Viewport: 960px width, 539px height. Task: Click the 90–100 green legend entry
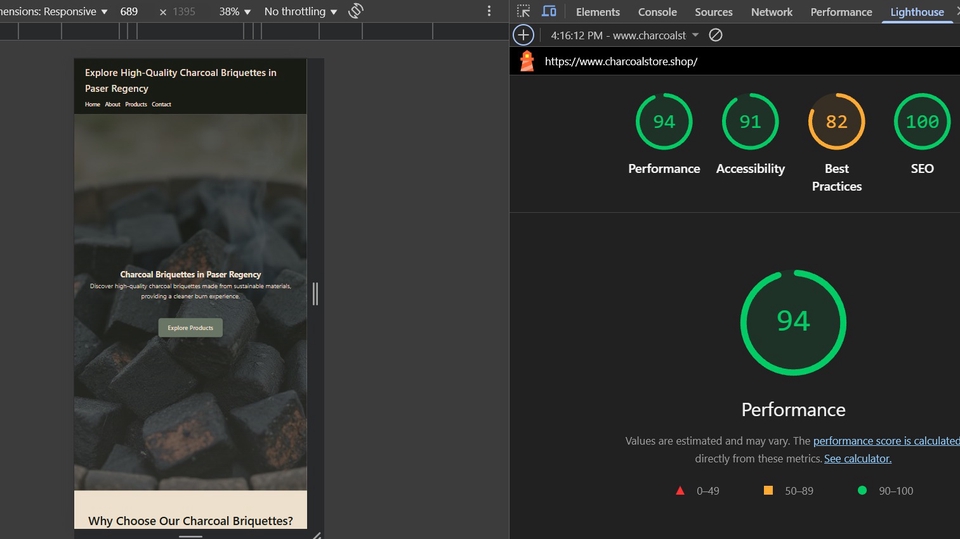885,491
